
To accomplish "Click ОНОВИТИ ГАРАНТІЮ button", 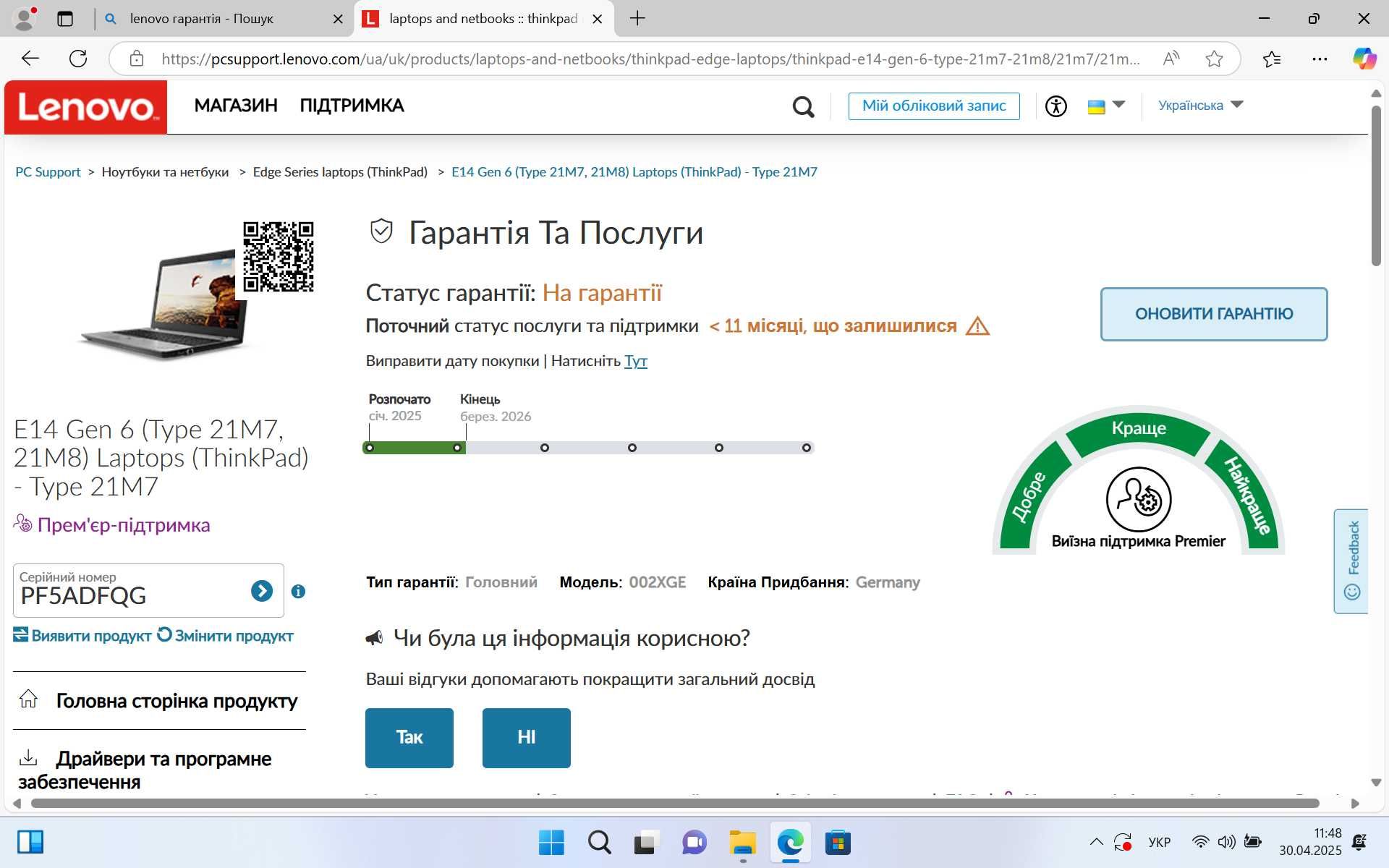I will click(x=1214, y=314).
